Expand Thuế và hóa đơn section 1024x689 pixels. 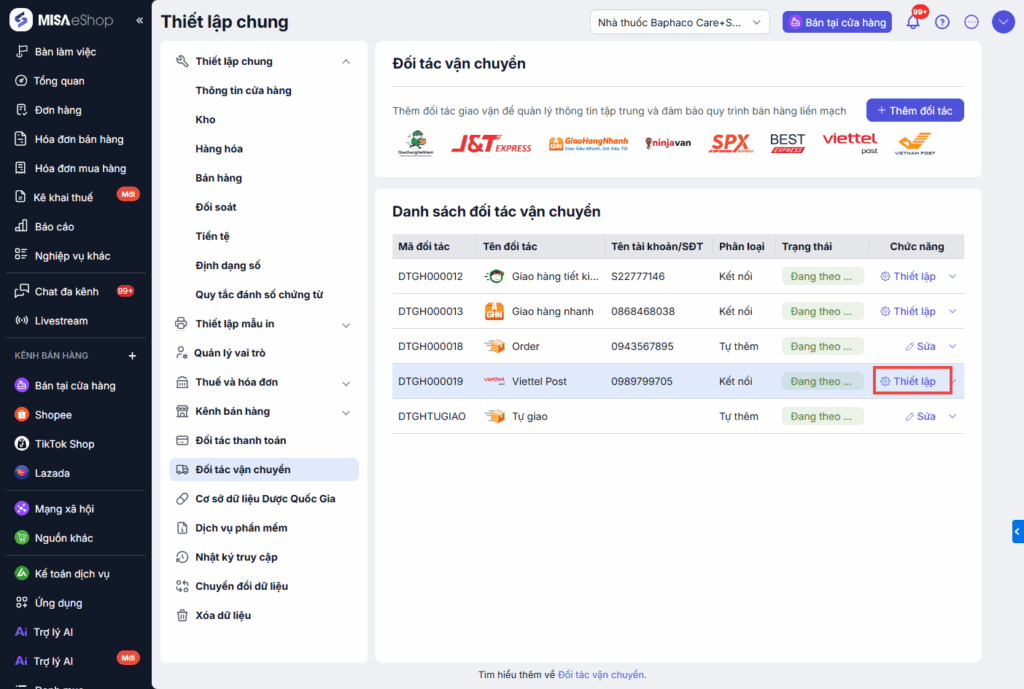click(346, 383)
